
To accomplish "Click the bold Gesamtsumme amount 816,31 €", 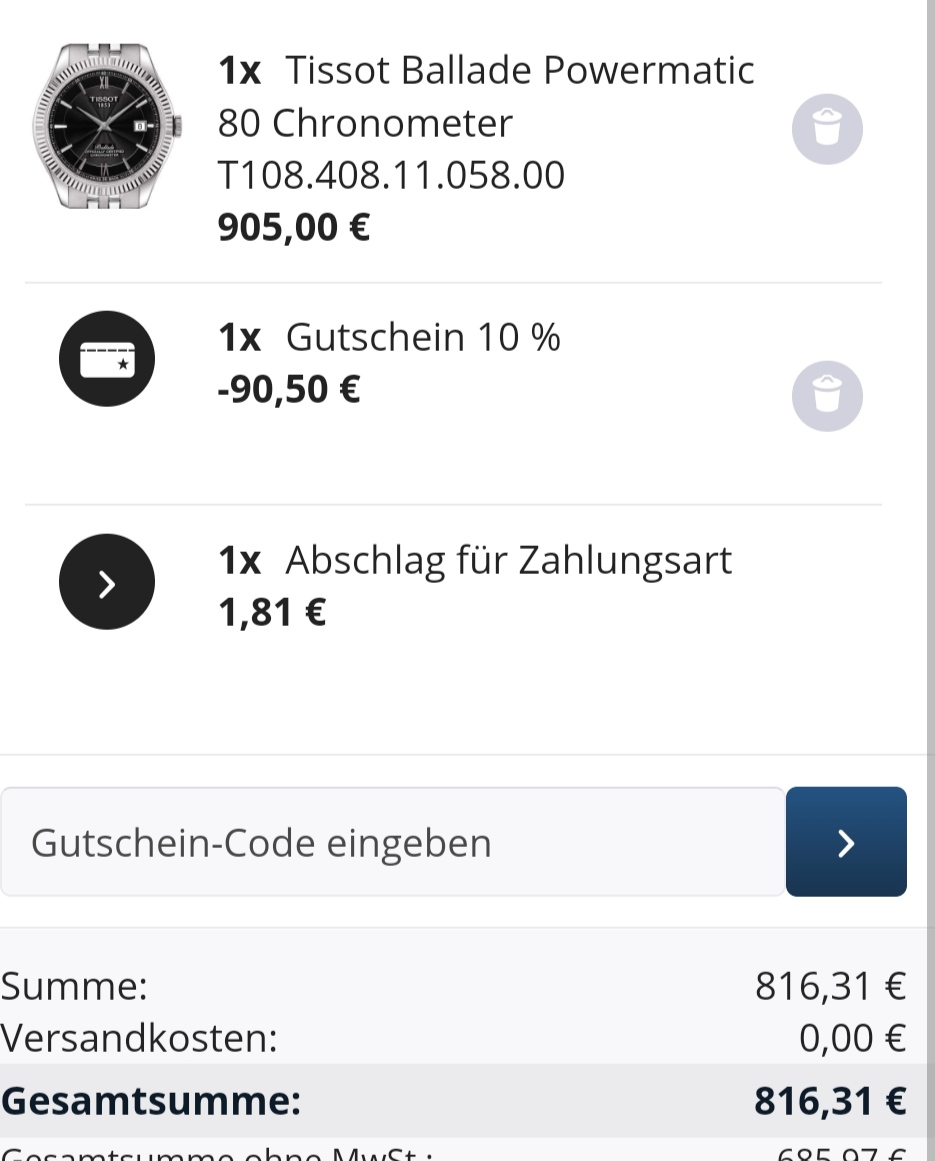I will tap(830, 1101).
